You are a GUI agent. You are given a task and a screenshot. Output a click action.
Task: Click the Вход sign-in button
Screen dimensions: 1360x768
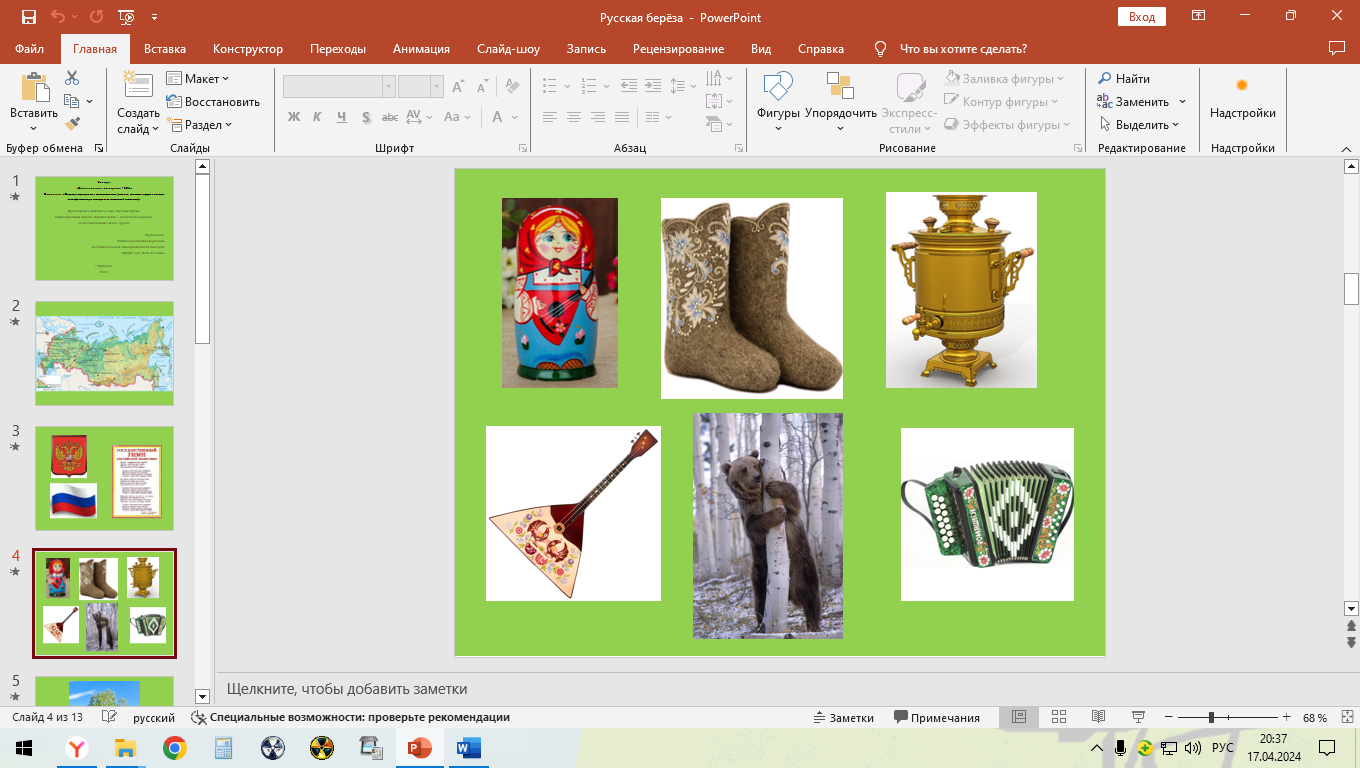pos(1142,16)
